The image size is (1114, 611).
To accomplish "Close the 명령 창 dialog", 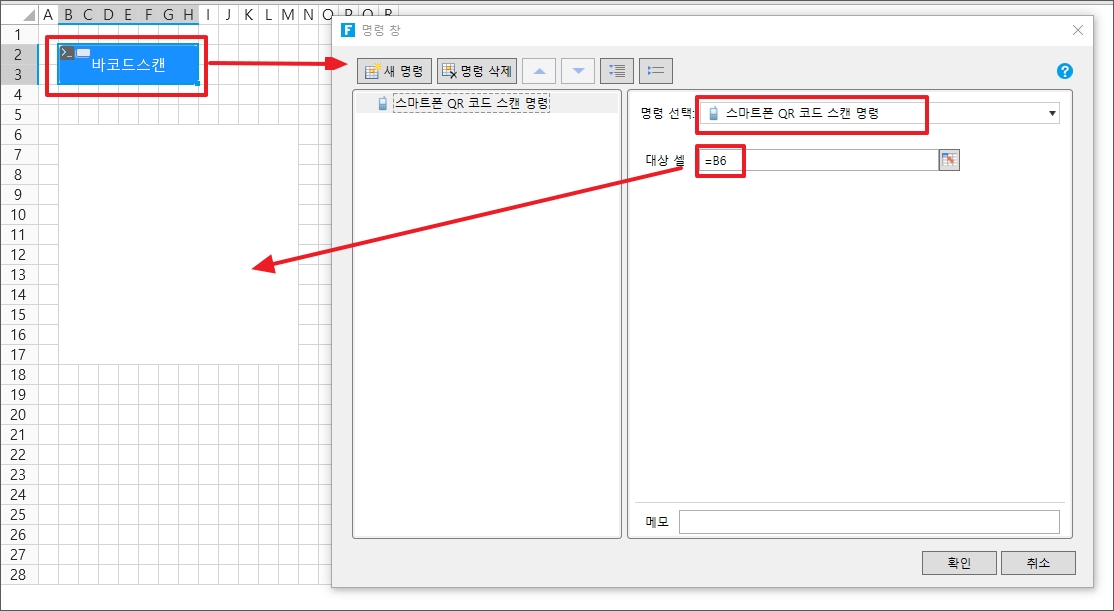I will click(1078, 30).
